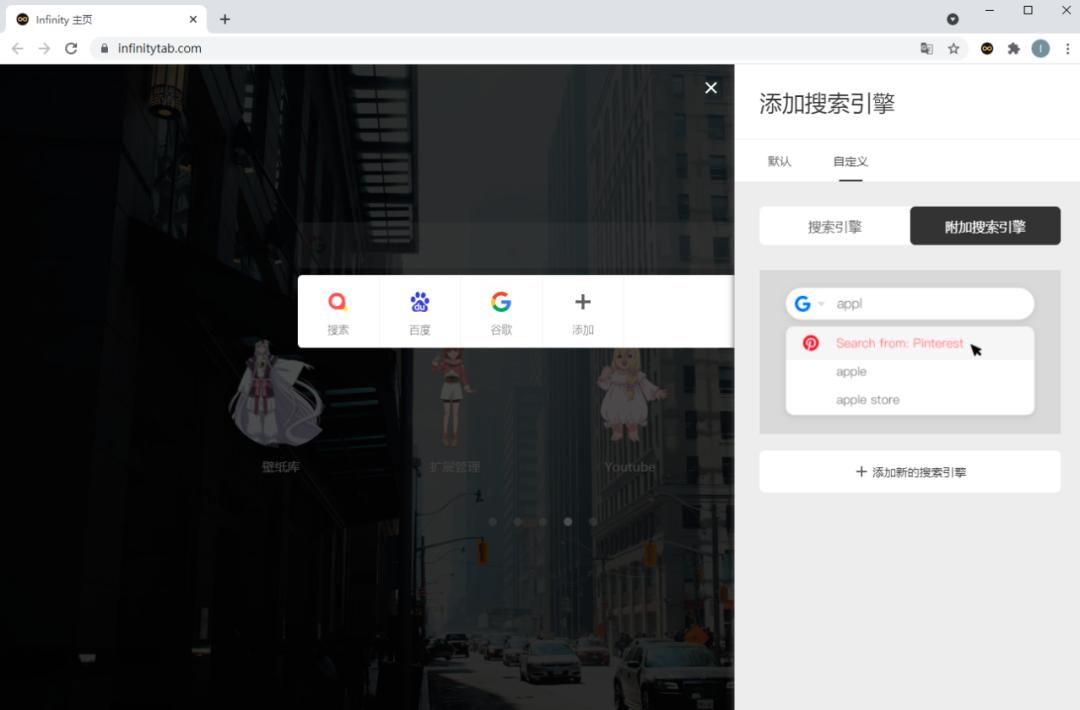Select the 搜索引擎 toggle option
This screenshot has width=1080, height=710.
(834, 226)
